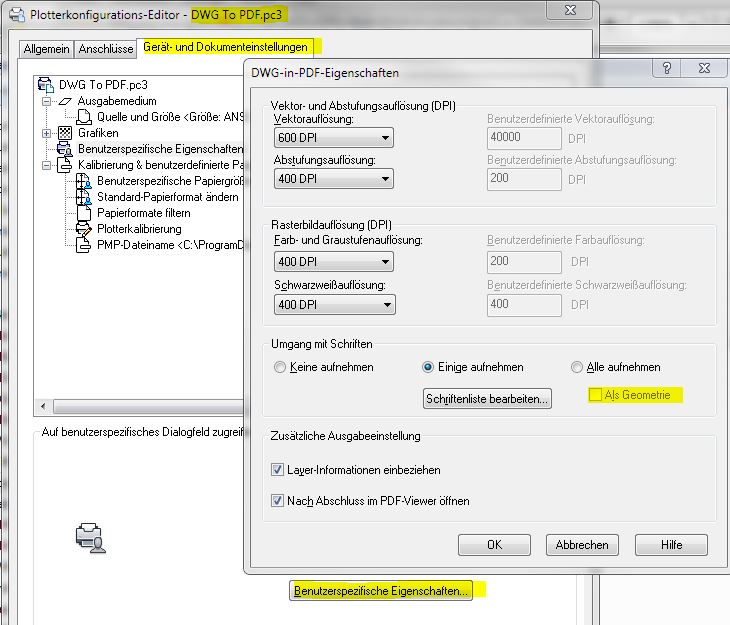Click Benutzerdefinierte Schwarzweißauflösung field 400

click(524, 305)
